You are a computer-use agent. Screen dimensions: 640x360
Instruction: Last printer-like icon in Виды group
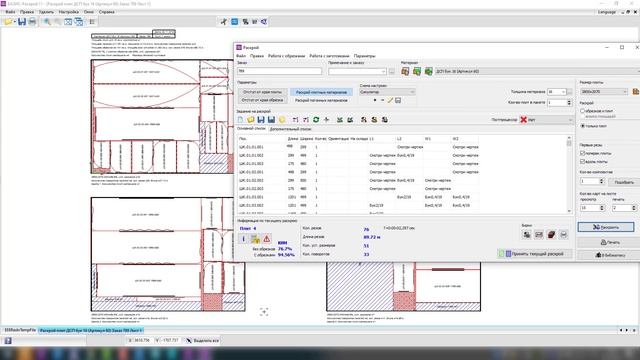point(564,234)
